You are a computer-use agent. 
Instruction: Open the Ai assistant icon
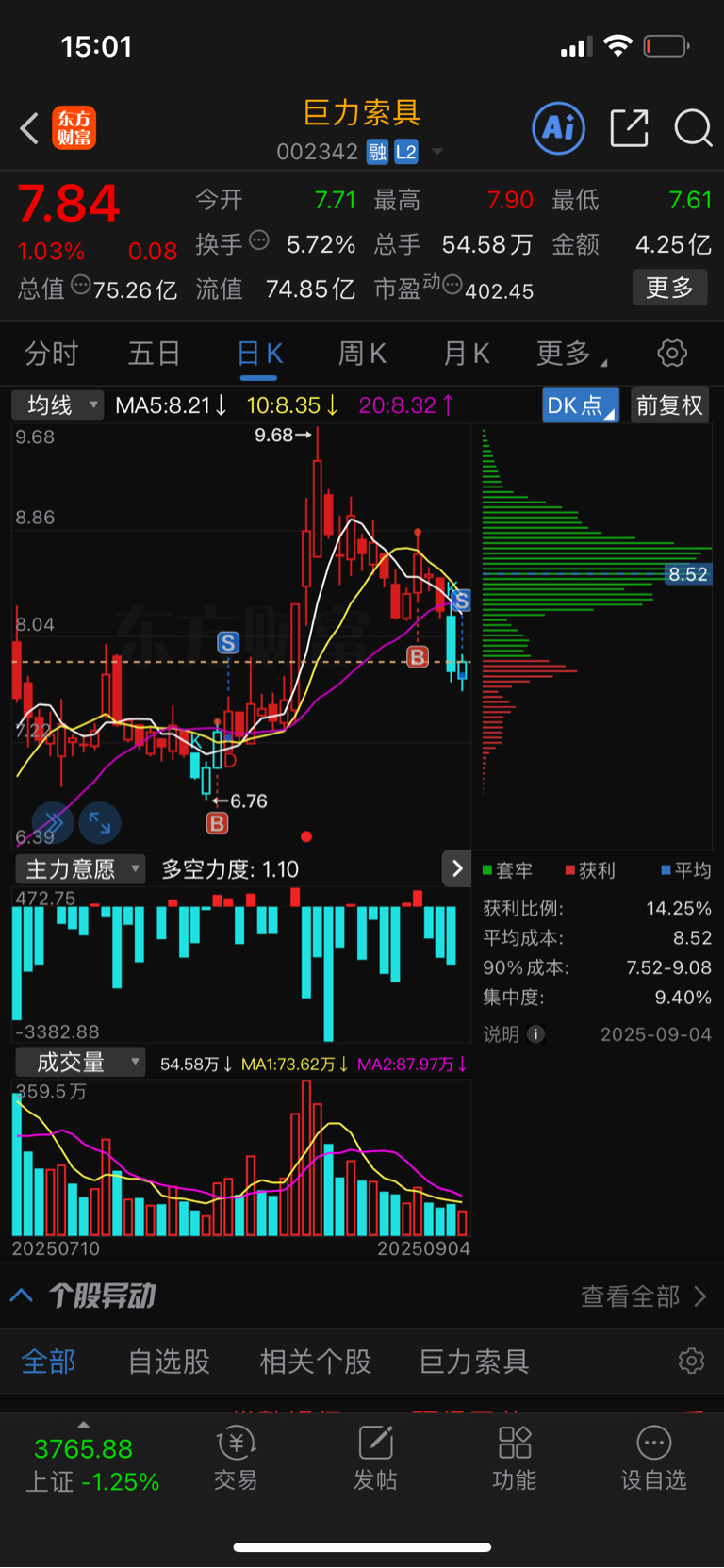[x=559, y=128]
